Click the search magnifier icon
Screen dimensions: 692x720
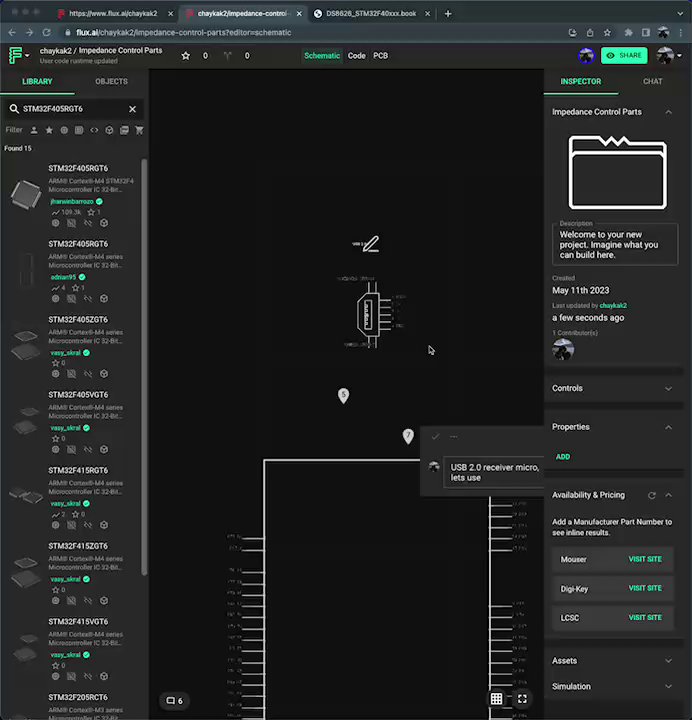(x=14, y=109)
